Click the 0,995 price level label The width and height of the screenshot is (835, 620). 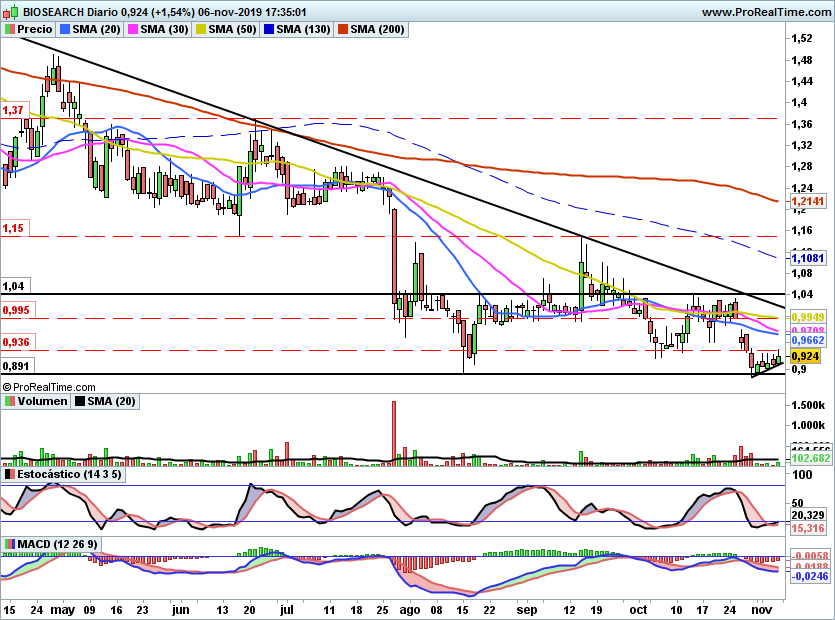(x=17, y=311)
